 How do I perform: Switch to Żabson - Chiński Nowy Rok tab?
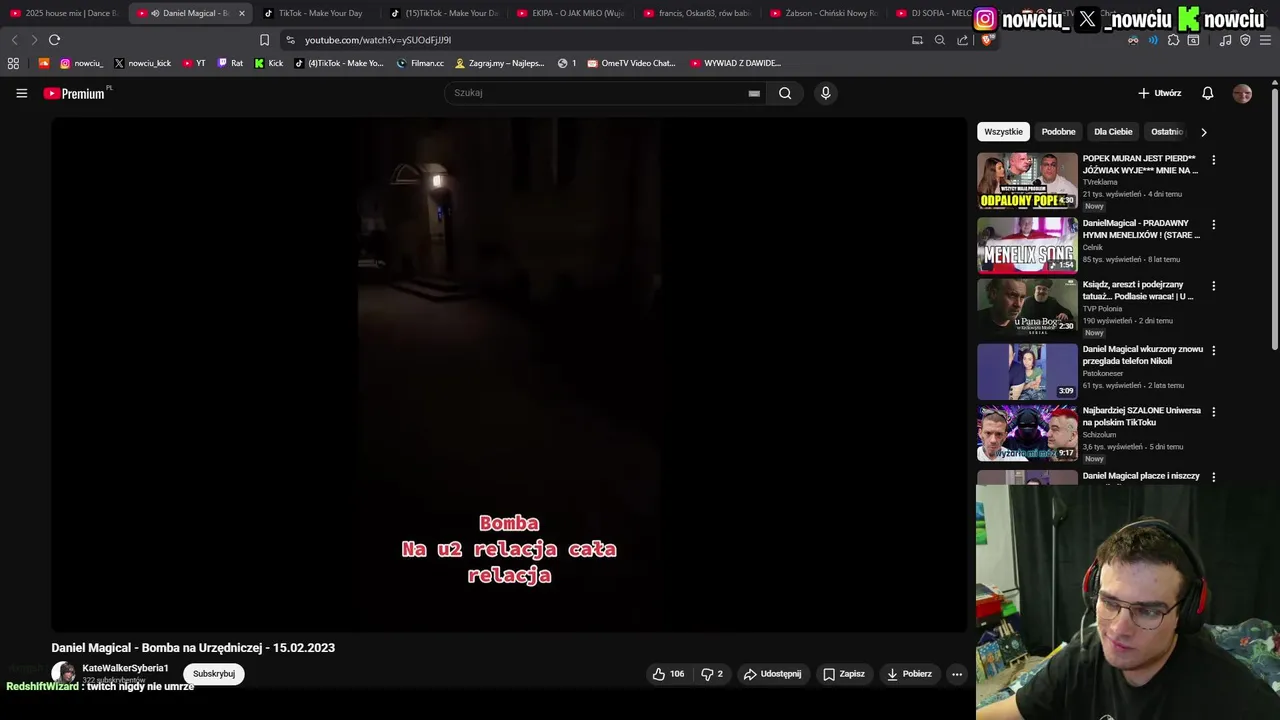click(825, 13)
